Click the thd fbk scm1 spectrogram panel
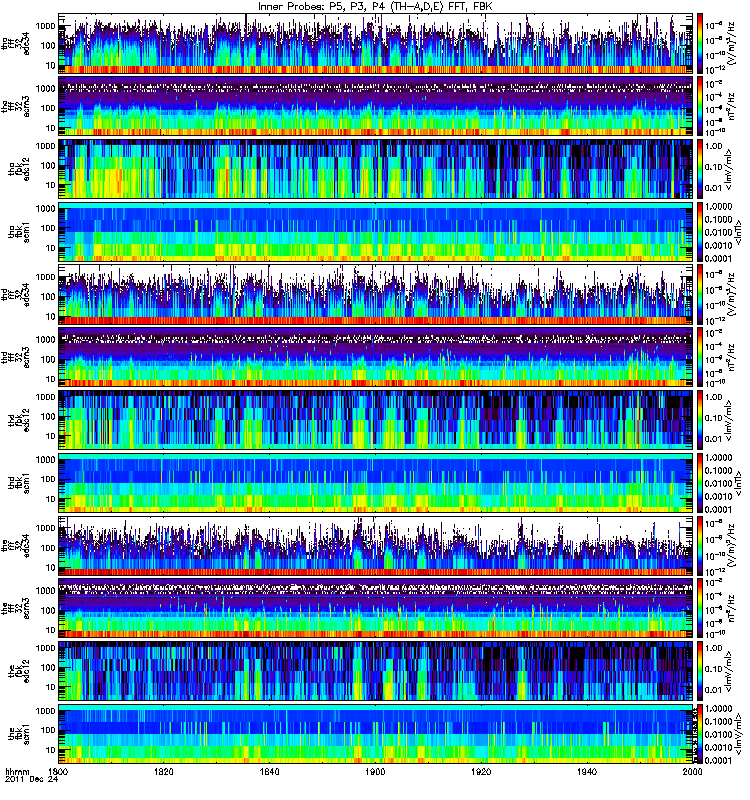The width and height of the screenshot is (750, 800). 376,483
